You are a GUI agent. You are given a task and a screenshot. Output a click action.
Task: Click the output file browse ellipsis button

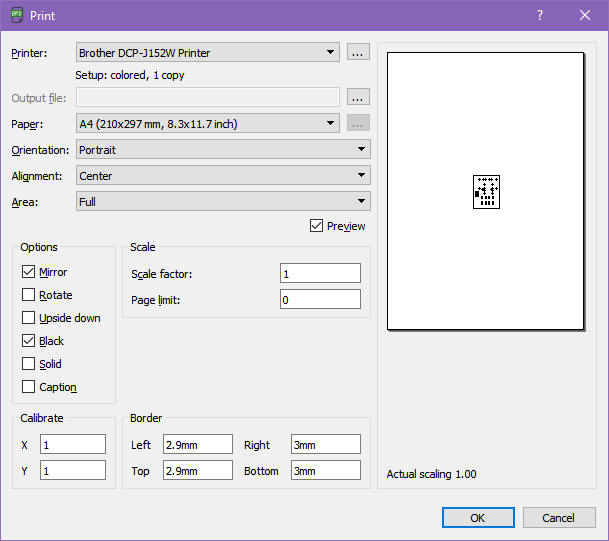[x=359, y=97]
